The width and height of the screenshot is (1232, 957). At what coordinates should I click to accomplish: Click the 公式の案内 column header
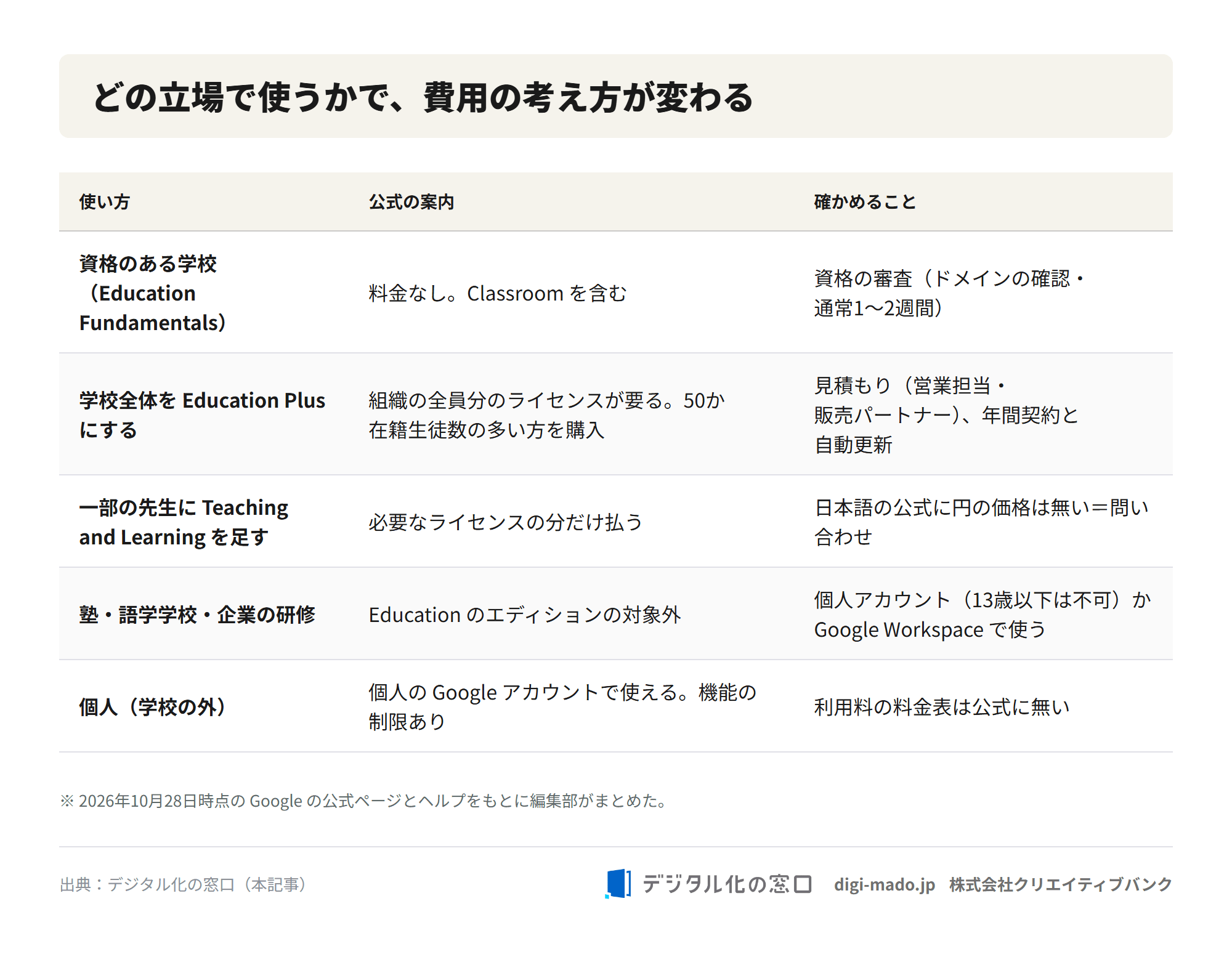pyautogui.click(x=411, y=202)
